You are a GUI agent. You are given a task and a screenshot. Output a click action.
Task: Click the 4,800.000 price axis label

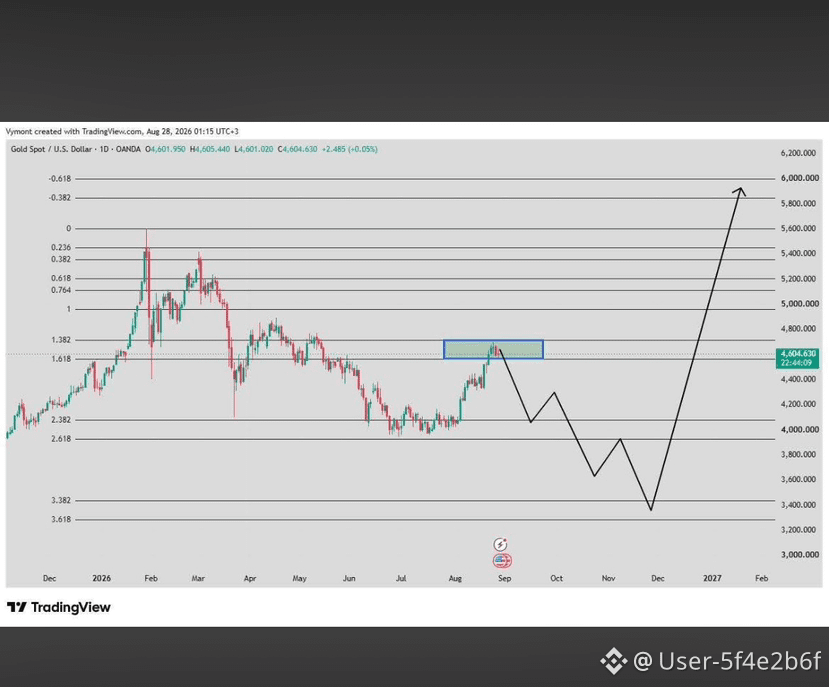point(798,328)
